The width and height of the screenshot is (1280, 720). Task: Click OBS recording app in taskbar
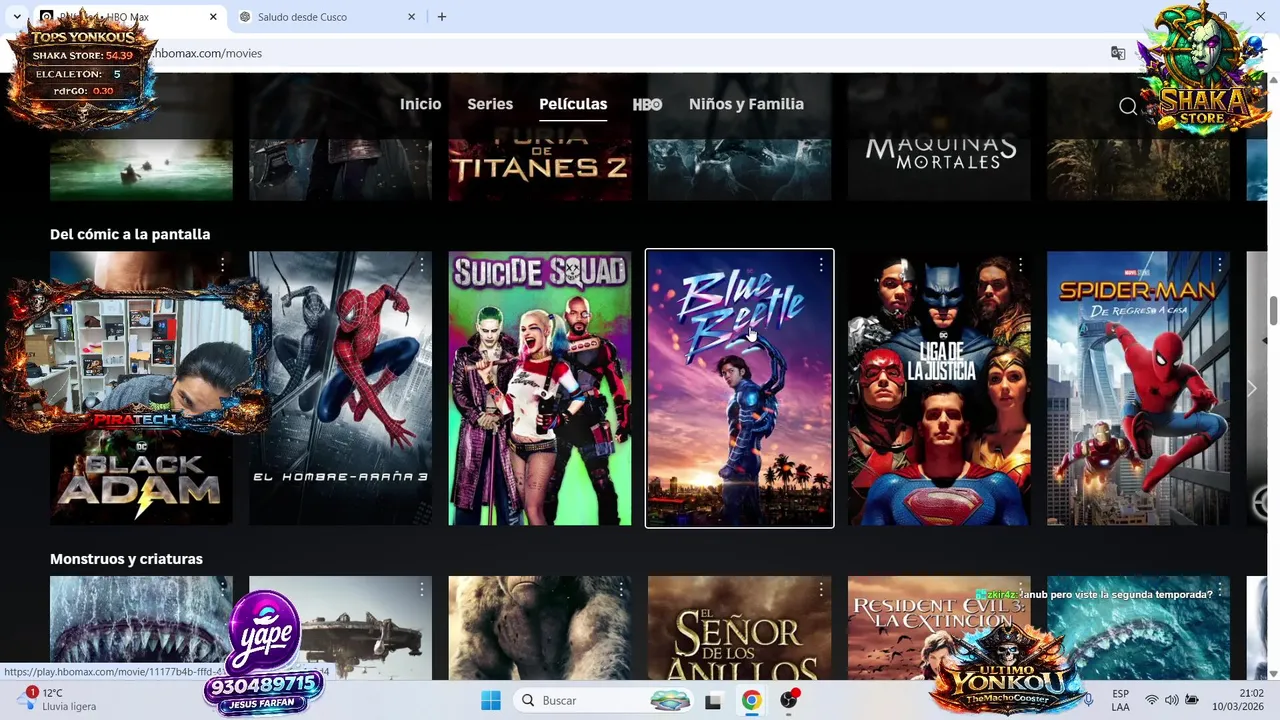(x=790, y=700)
